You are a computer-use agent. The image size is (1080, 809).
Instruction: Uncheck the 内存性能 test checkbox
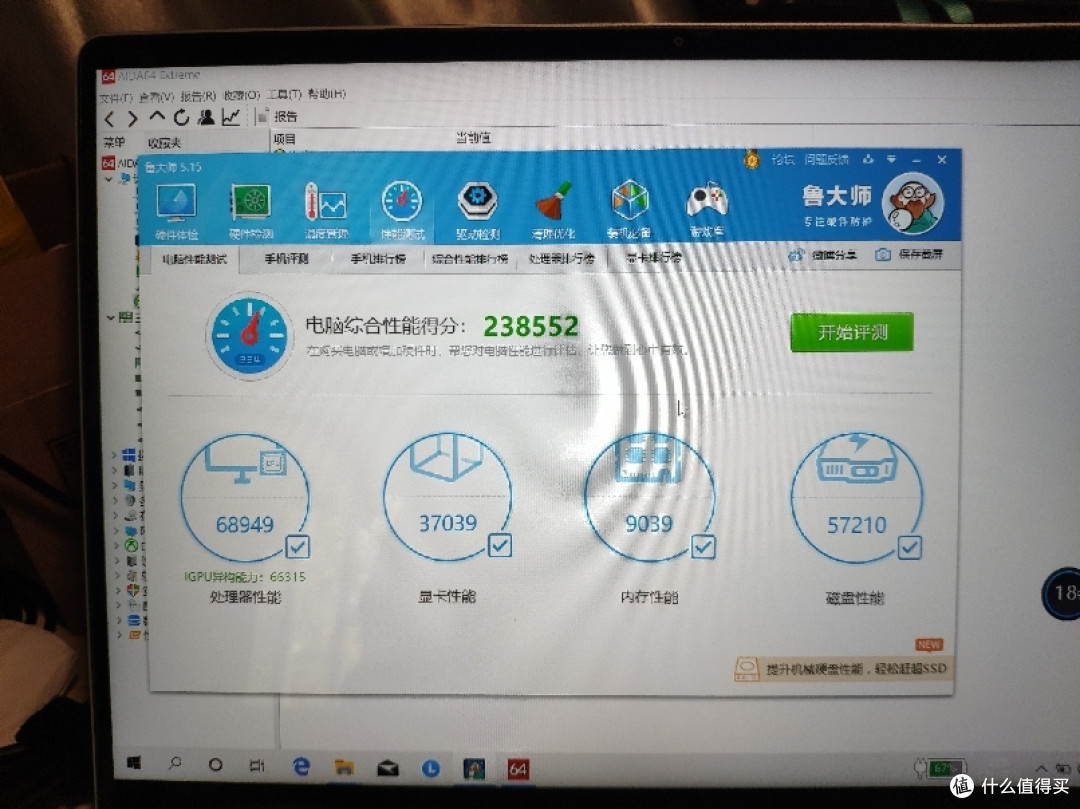(703, 547)
